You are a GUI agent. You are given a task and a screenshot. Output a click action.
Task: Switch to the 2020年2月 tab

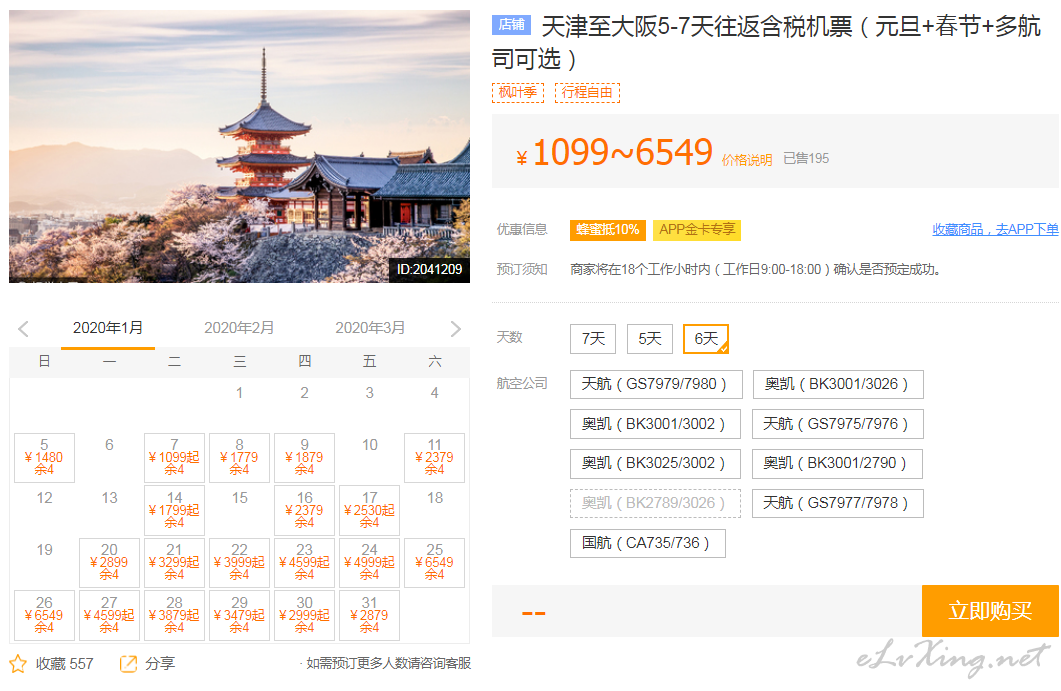[239, 328]
